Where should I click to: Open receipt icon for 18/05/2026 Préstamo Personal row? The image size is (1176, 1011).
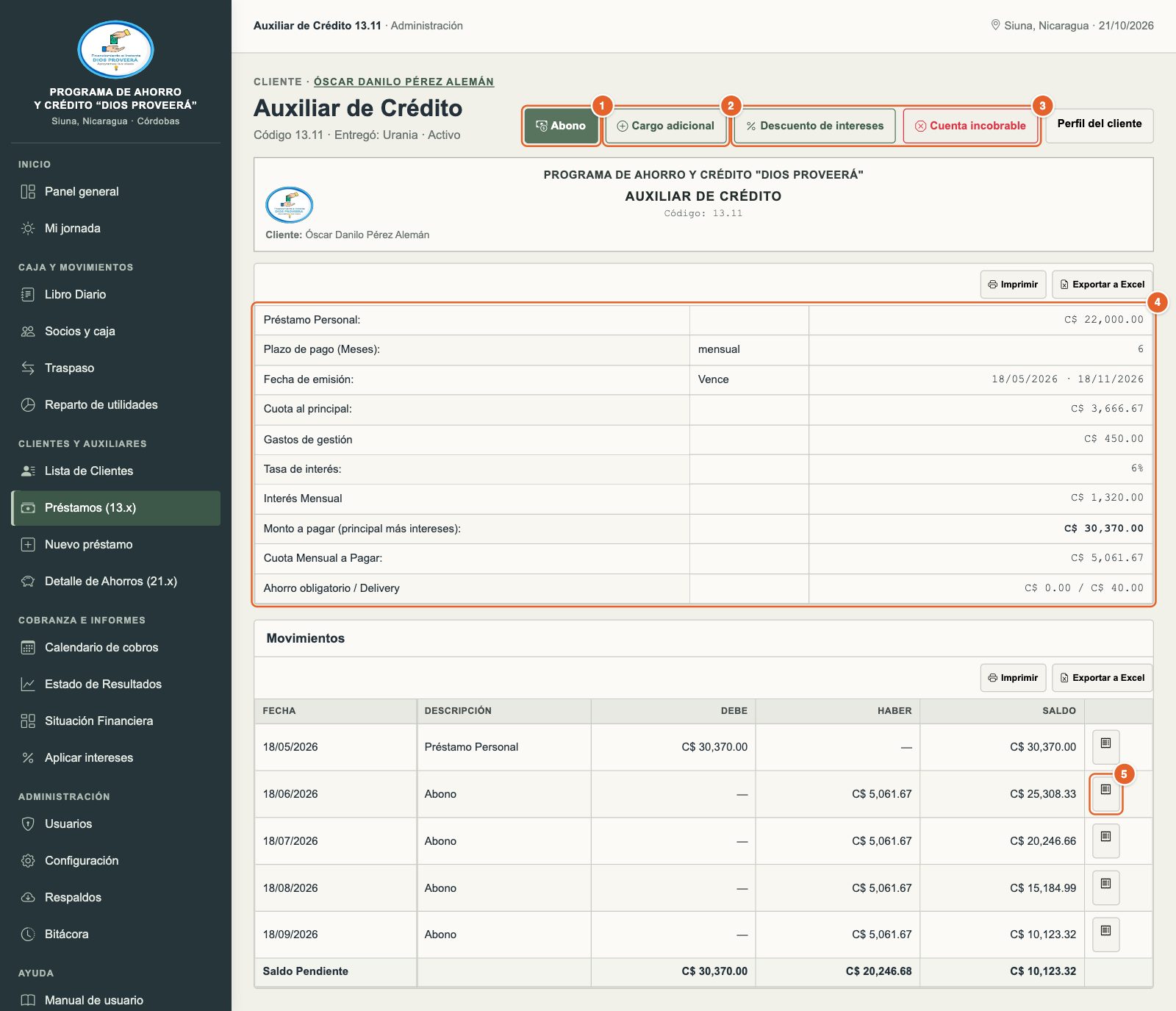[x=1105, y=746]
